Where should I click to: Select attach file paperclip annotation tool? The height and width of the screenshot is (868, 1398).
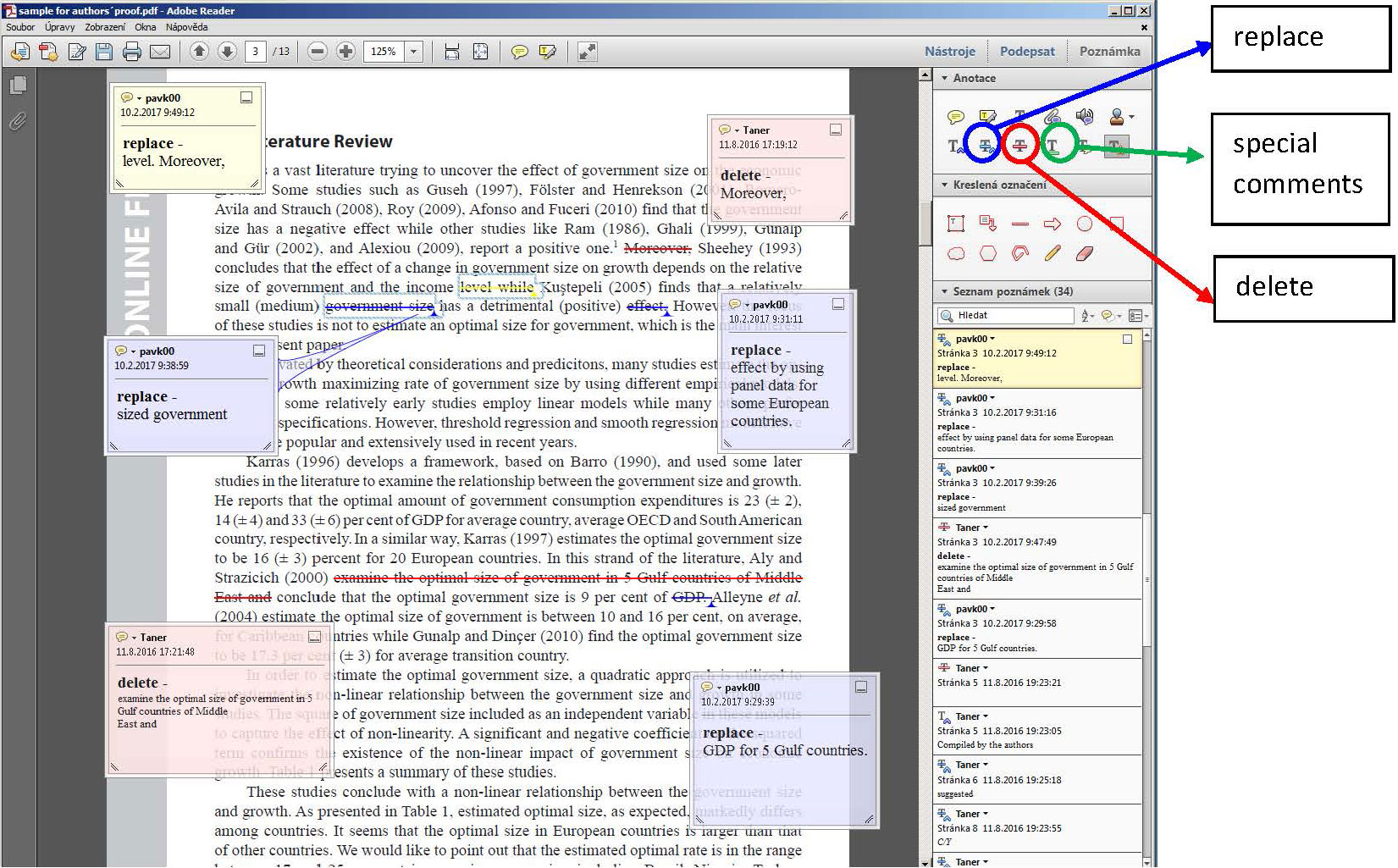(1052, 116)
